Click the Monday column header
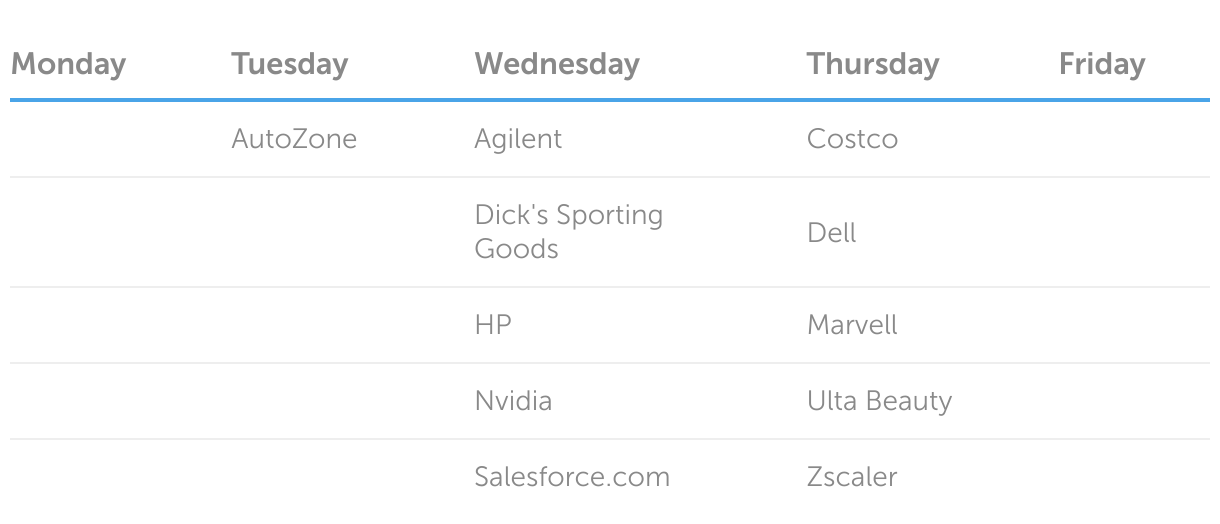Screen dimensions: 1220x524 coord(68,64)
